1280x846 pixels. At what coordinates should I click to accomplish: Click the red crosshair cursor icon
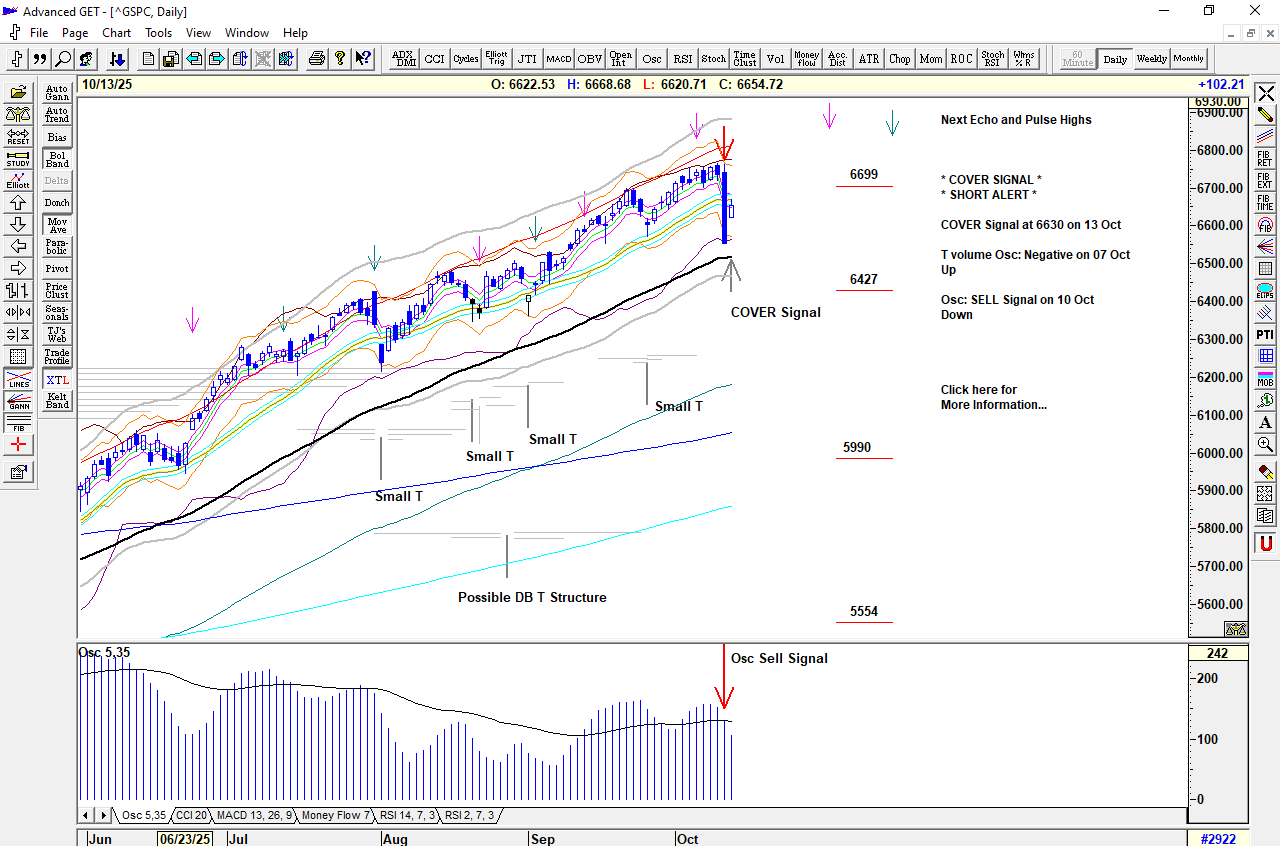[x=18, y=445]
